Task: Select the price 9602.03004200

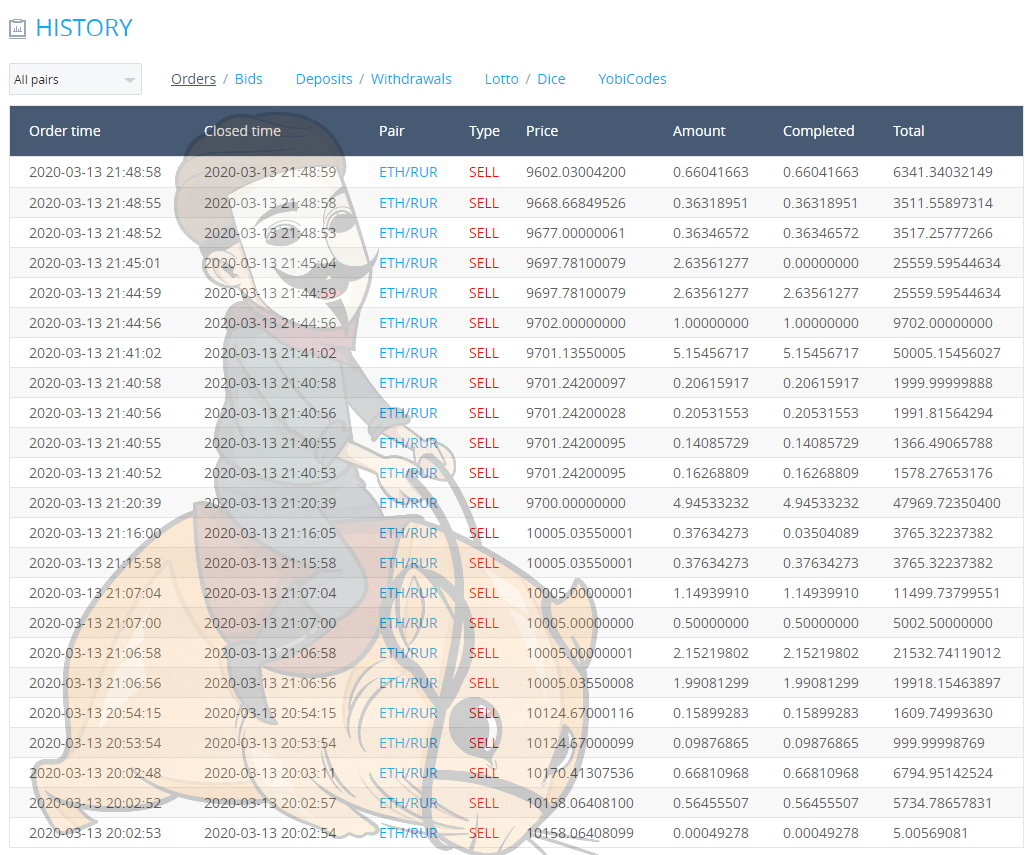Action: (576, 172)
